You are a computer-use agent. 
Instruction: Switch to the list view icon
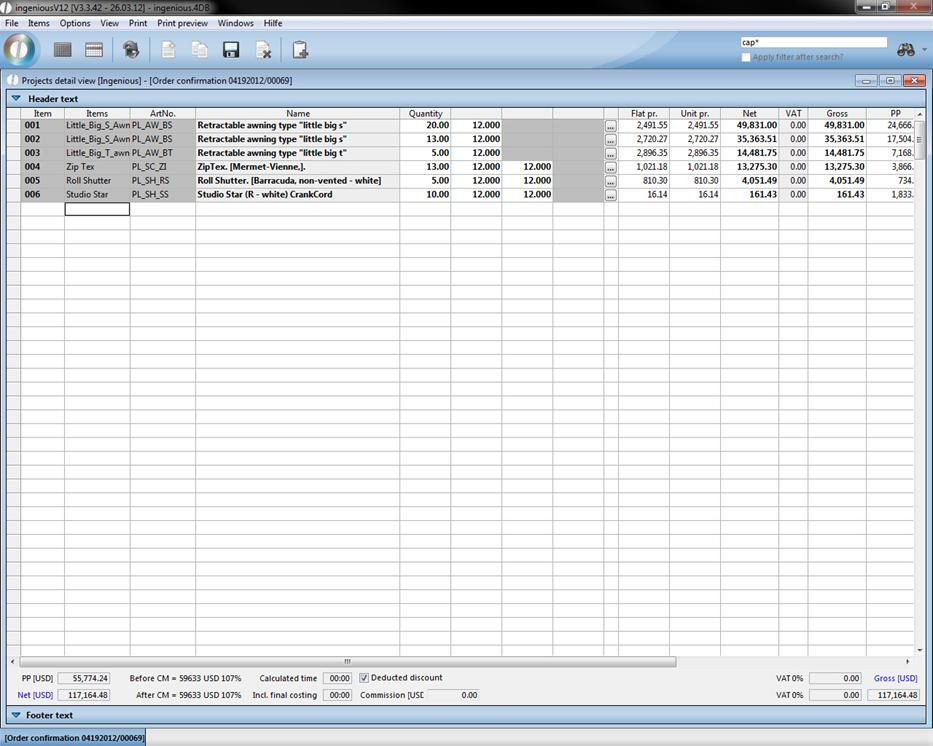(x=94, y=50)
